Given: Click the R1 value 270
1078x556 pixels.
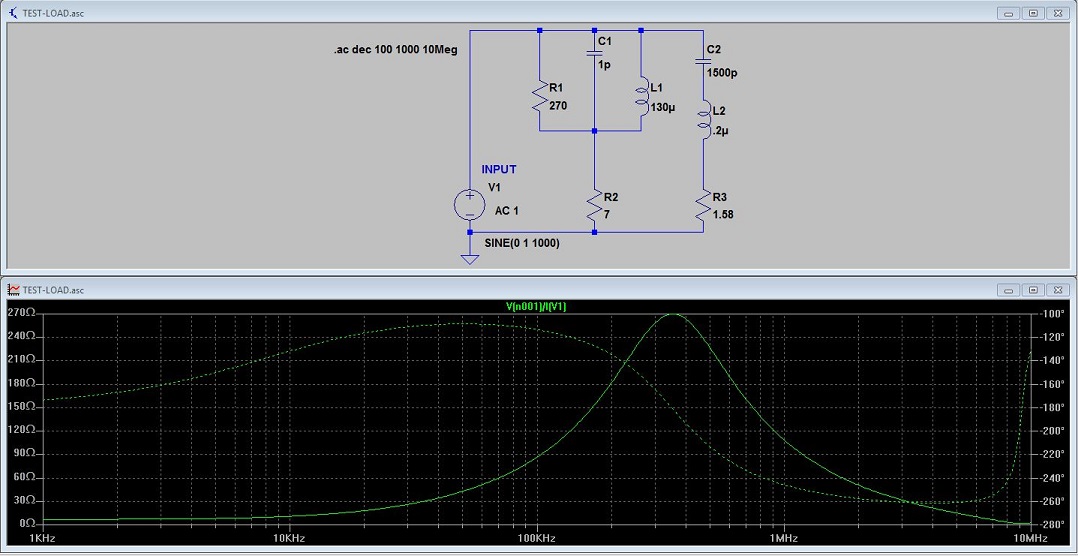Looking at the screenshot, I should point(558,107).
